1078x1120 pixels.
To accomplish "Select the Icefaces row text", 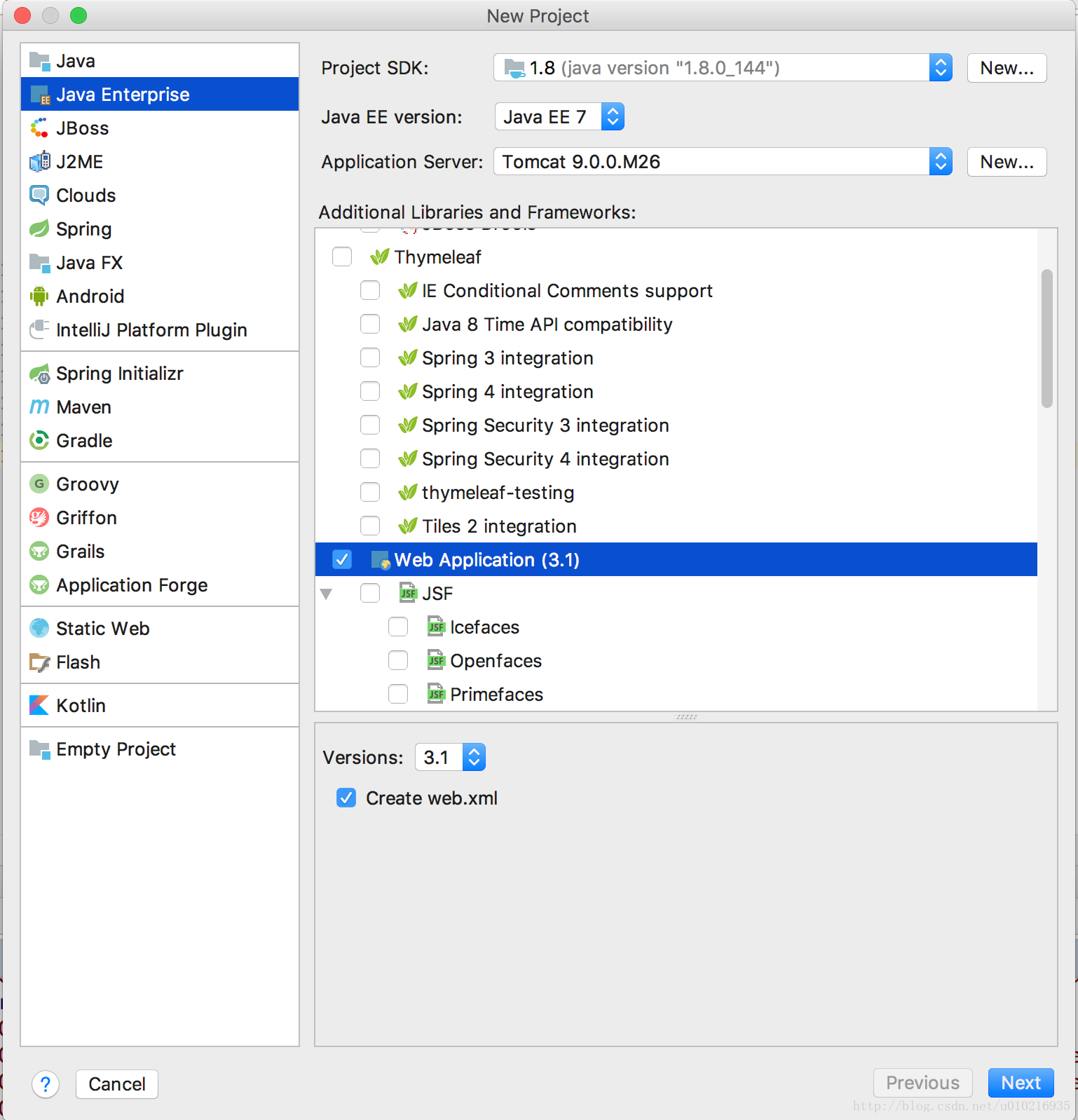I will coord(484,627).
